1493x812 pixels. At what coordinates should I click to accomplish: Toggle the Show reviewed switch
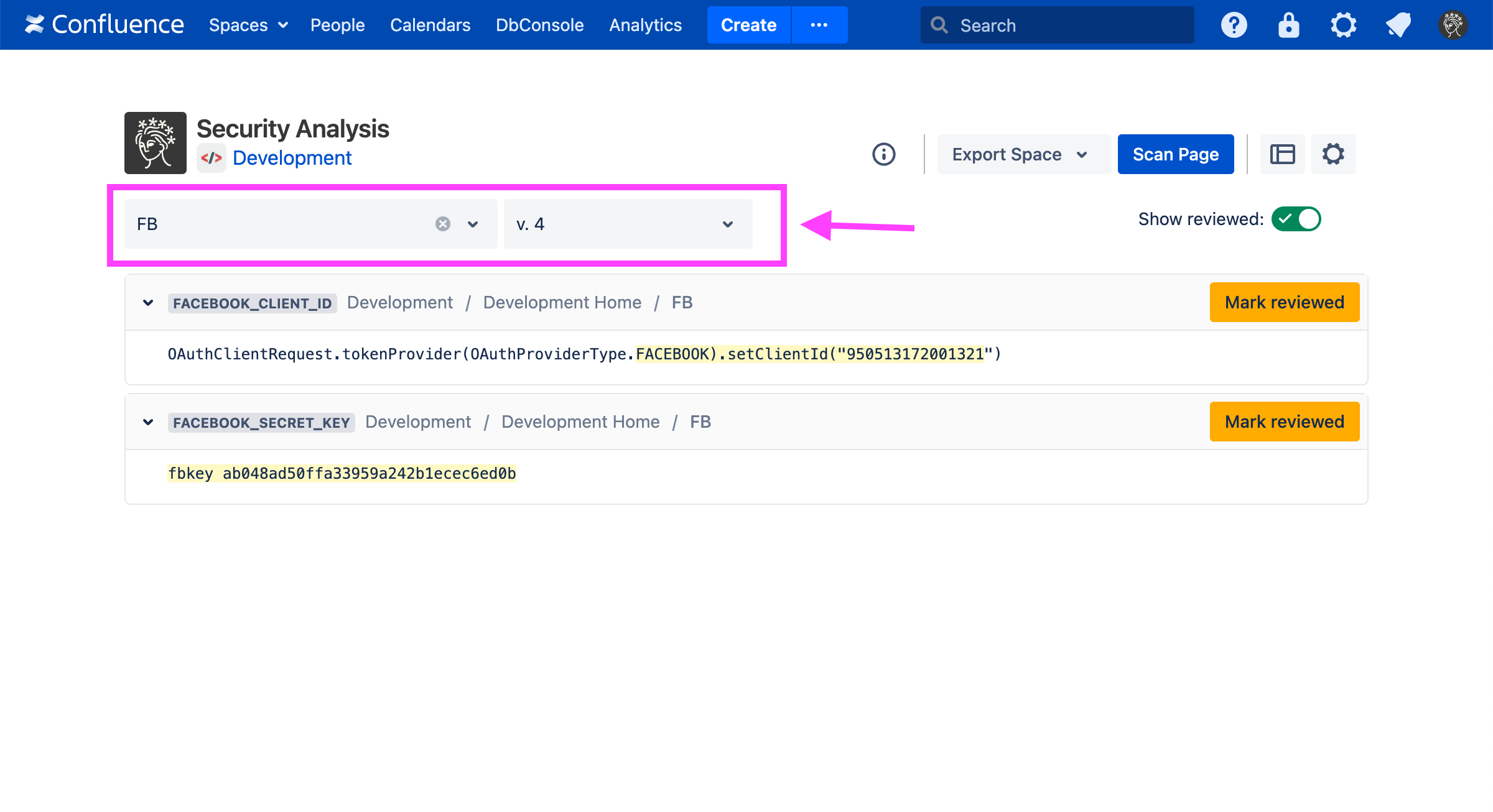tap(1296, 219)
